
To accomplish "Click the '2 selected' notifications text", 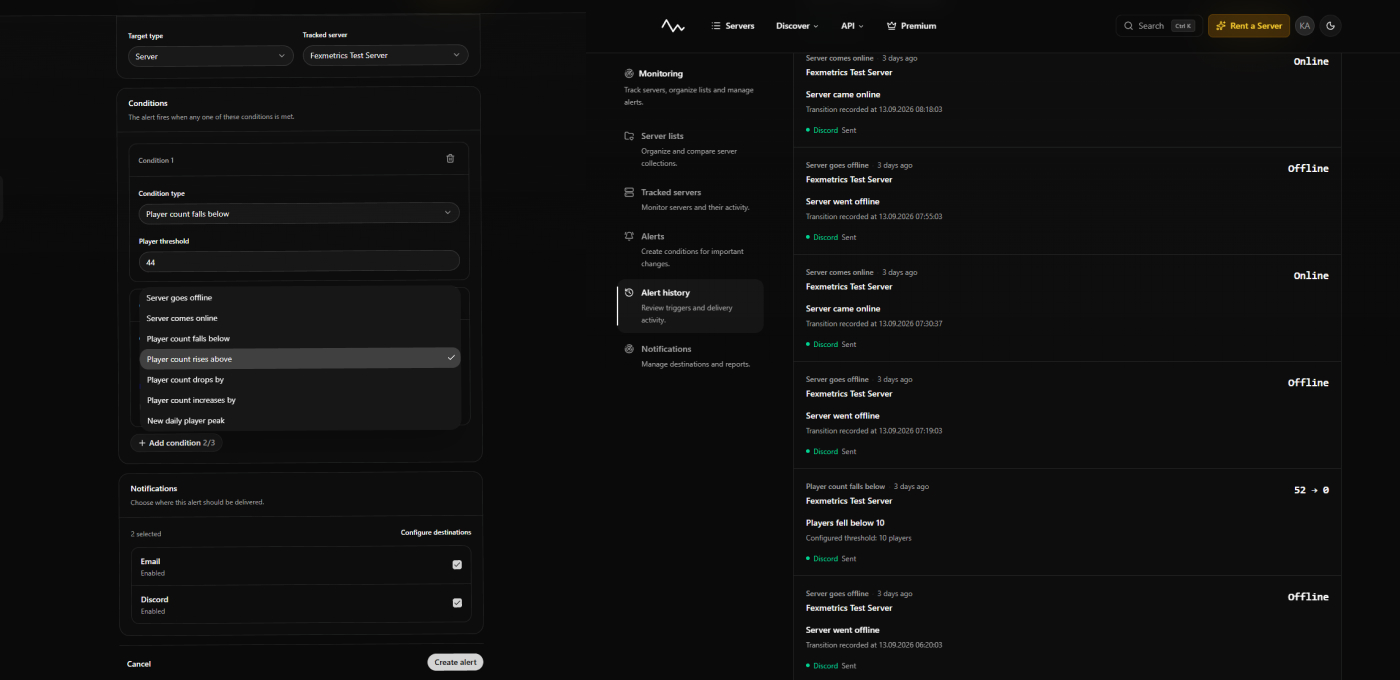I will coord(146,534).
